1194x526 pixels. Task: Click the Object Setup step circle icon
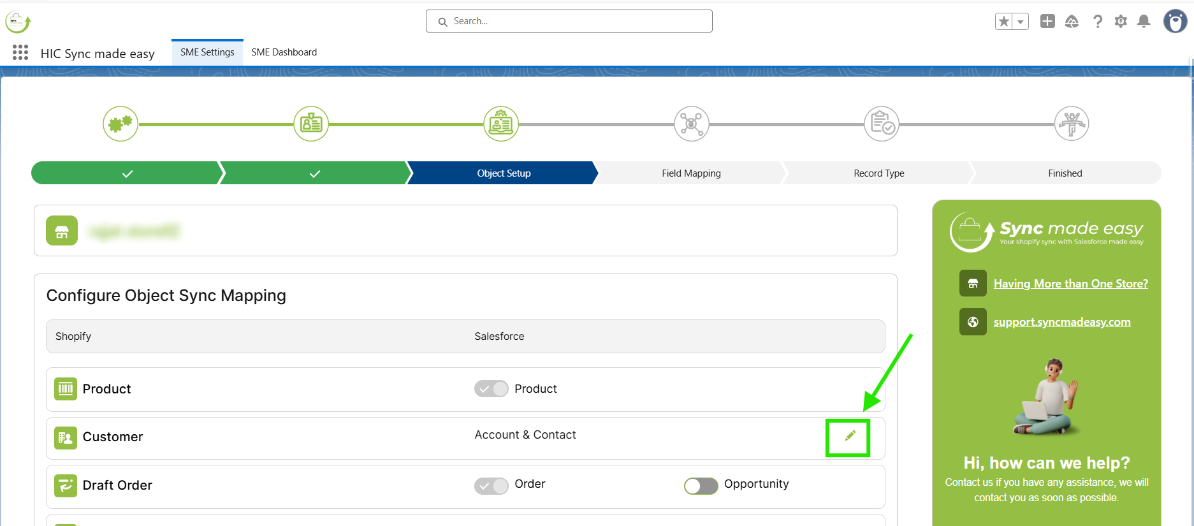501,123
